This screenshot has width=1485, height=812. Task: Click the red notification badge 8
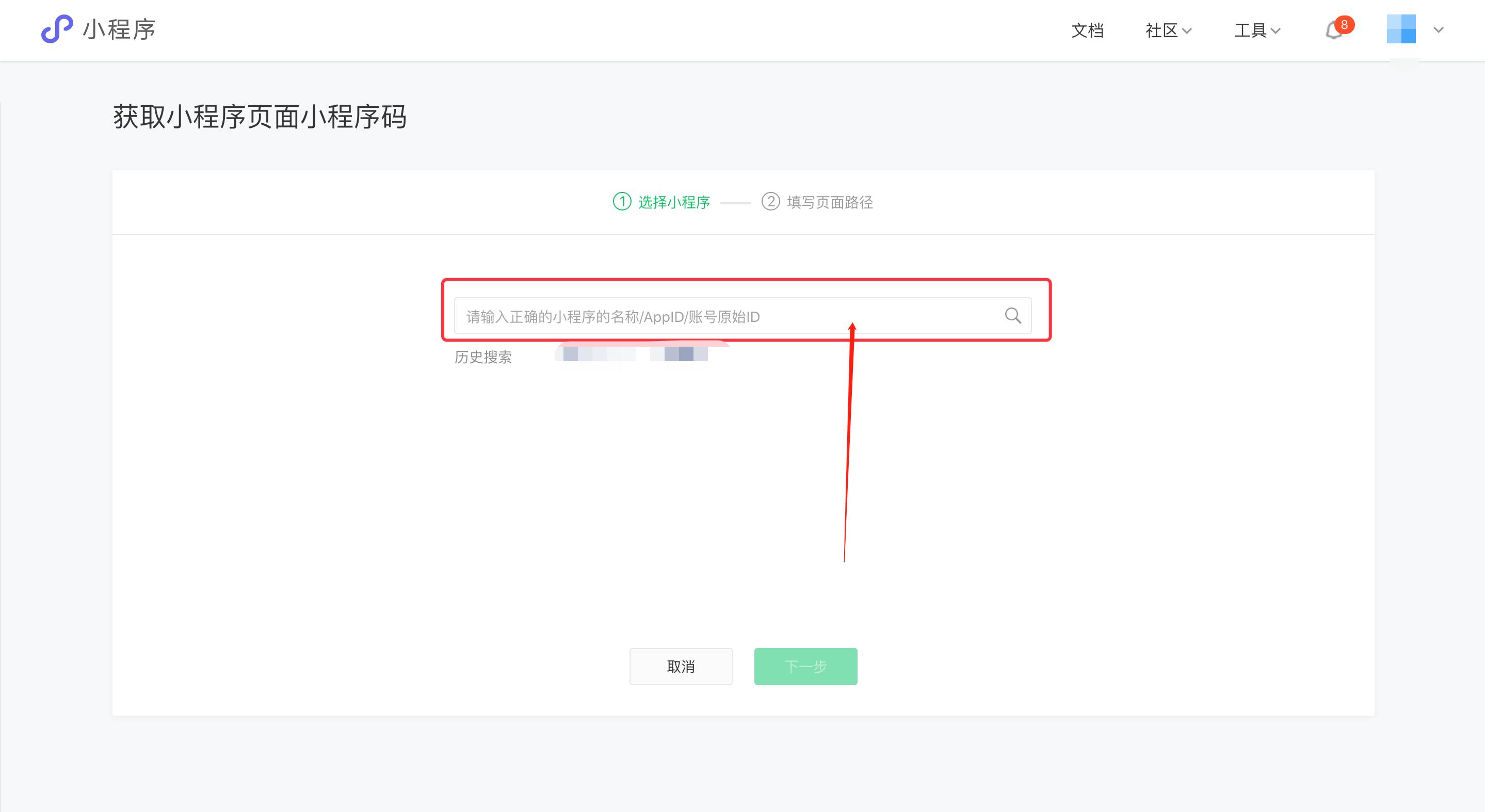pos(1344,25)
